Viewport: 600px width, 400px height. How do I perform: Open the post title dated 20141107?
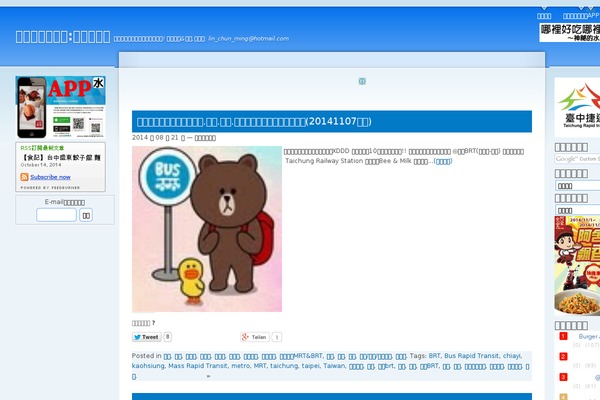coord(254,122)
